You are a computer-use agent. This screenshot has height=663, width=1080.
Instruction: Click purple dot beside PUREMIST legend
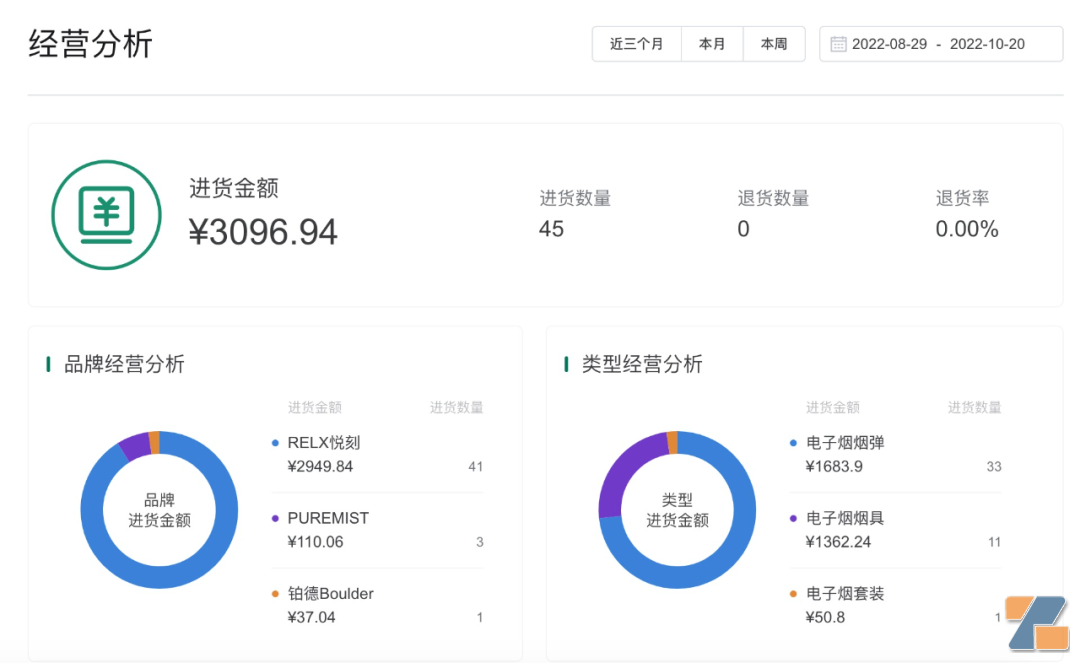click(275, 518)
